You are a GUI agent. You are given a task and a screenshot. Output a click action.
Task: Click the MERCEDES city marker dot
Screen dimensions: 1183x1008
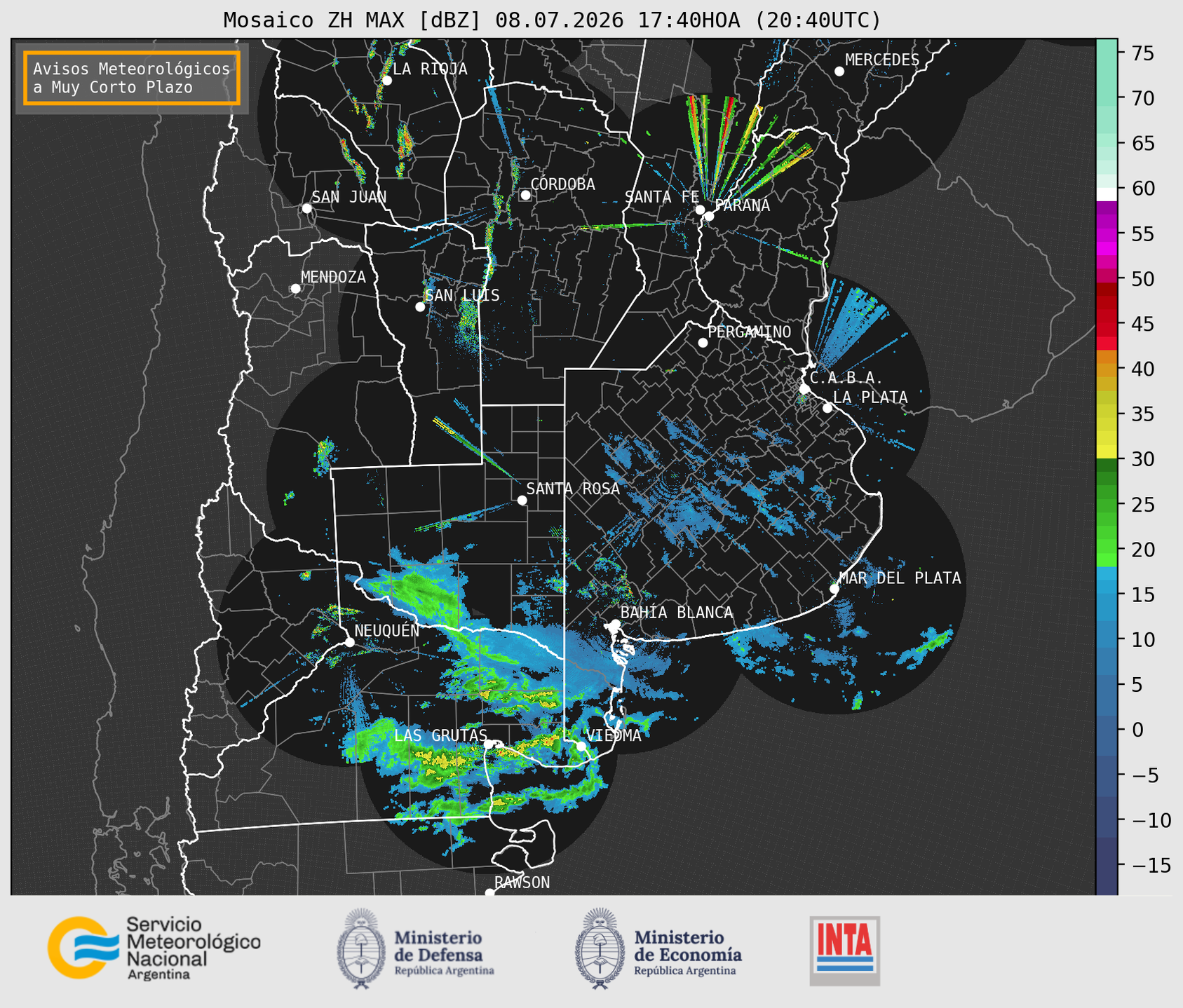coord(839,71)
